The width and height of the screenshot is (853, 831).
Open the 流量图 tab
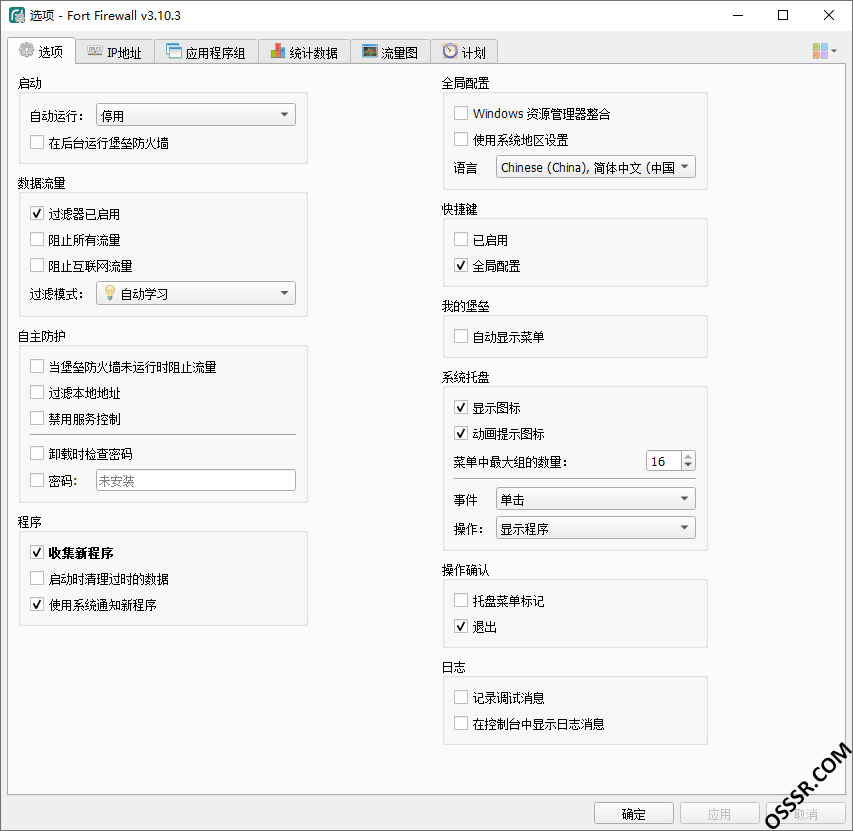pos(390,52)
